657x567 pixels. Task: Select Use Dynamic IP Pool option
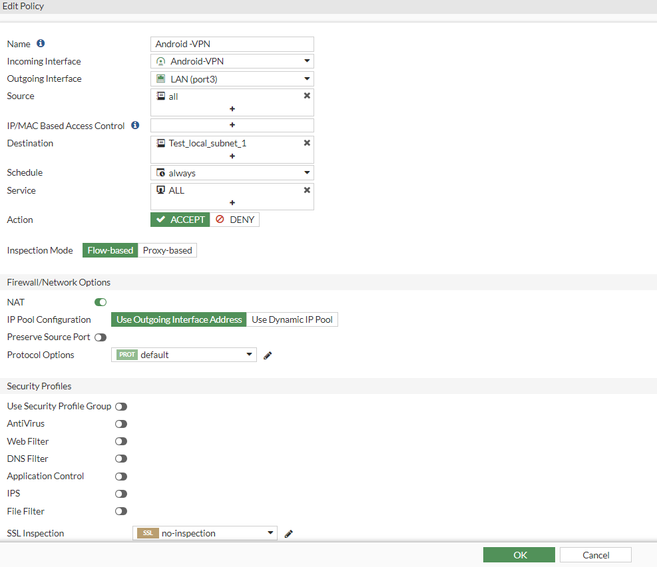[292, 320]
